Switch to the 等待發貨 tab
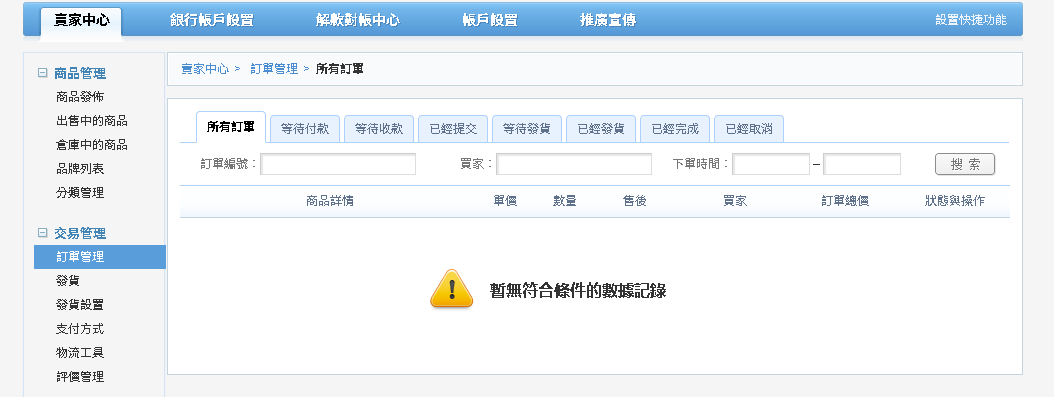Screen dimensions: 1054x397 coord(527,129)
